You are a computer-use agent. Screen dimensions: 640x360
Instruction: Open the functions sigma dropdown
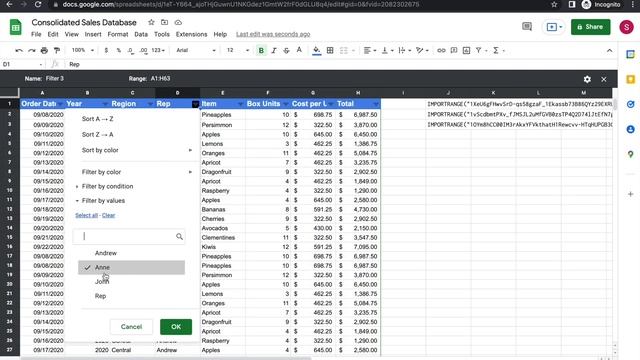tap(498, 50)
